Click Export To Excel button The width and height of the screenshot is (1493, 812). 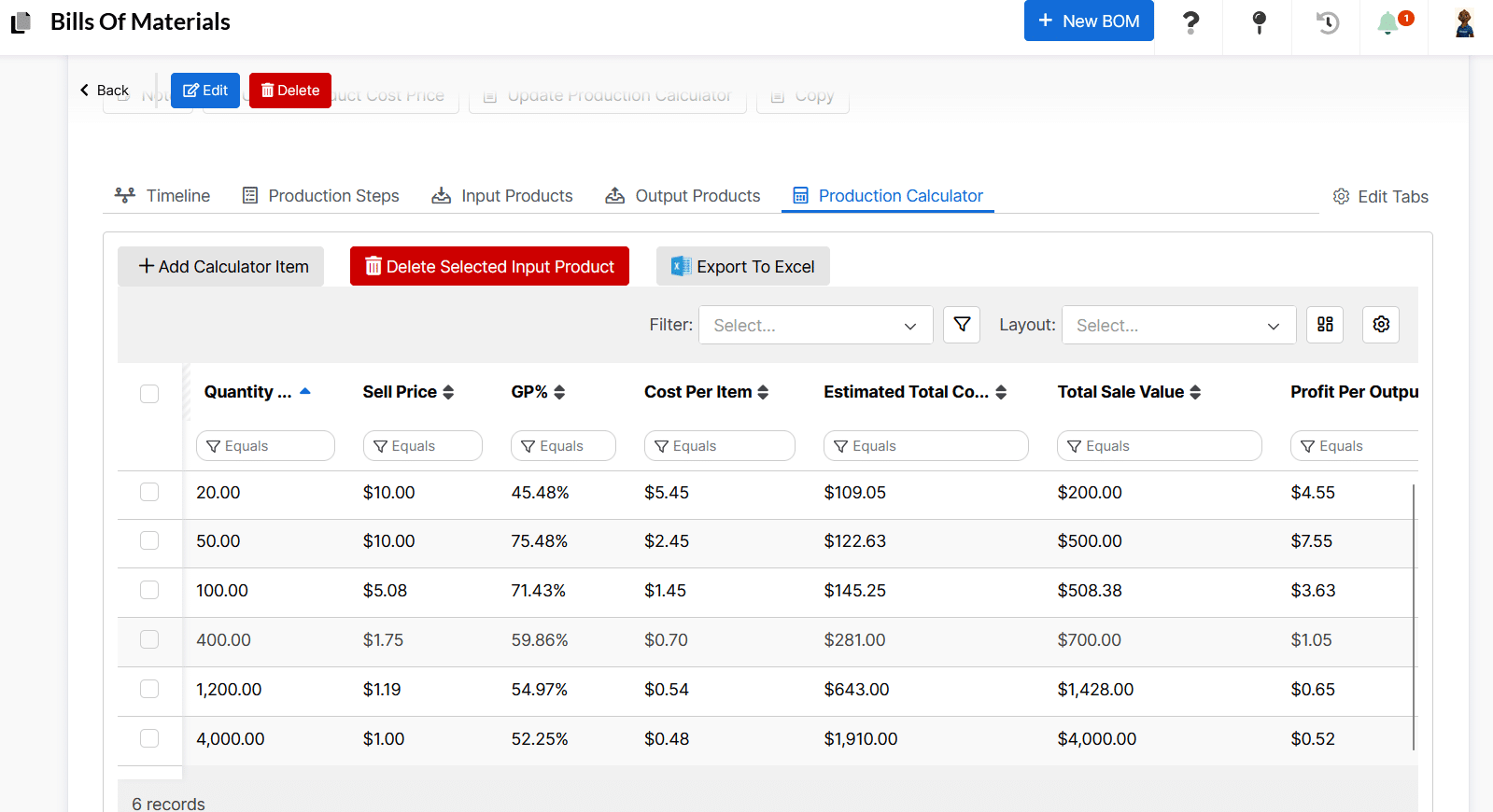click(x=742, y=267)
